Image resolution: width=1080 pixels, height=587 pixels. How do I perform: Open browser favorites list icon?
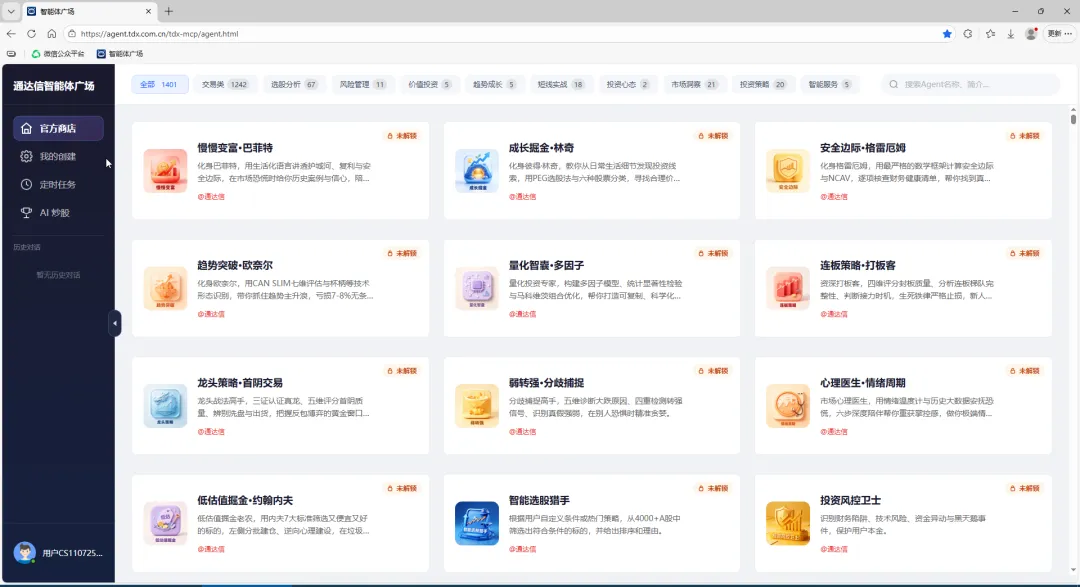click(x=990, y=33)
